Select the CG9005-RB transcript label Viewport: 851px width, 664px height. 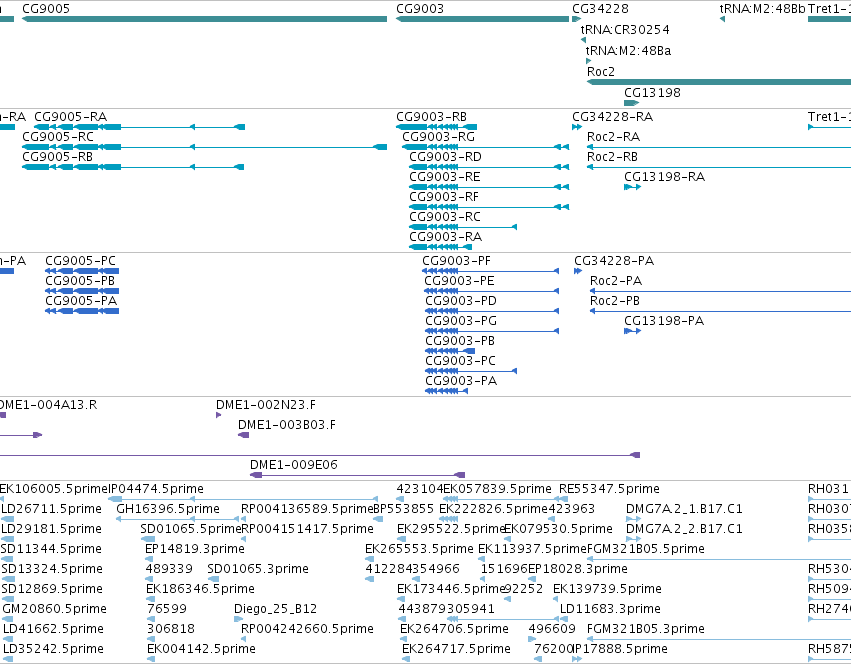[57, 157]
